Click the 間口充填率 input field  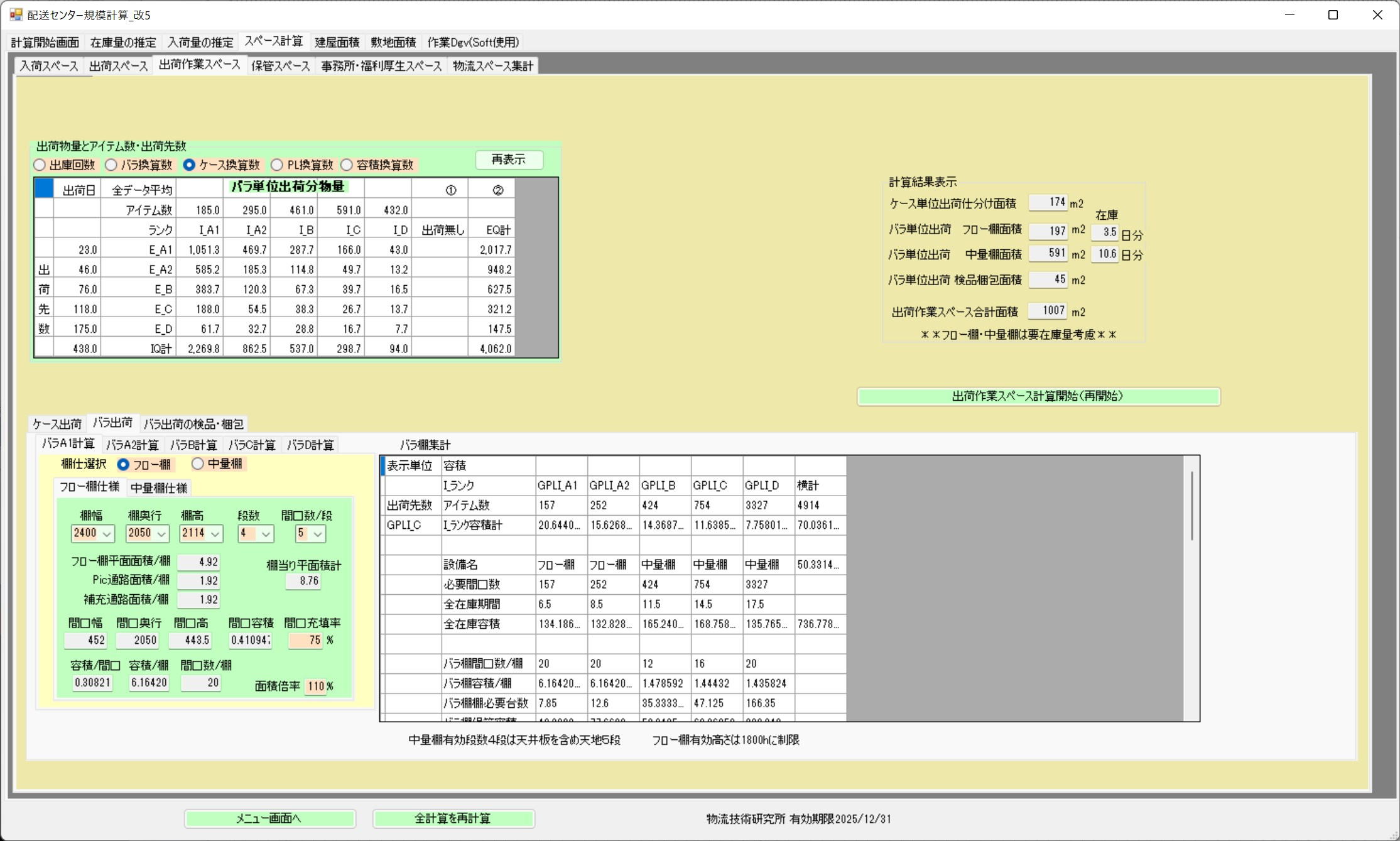tap(305, 641)
